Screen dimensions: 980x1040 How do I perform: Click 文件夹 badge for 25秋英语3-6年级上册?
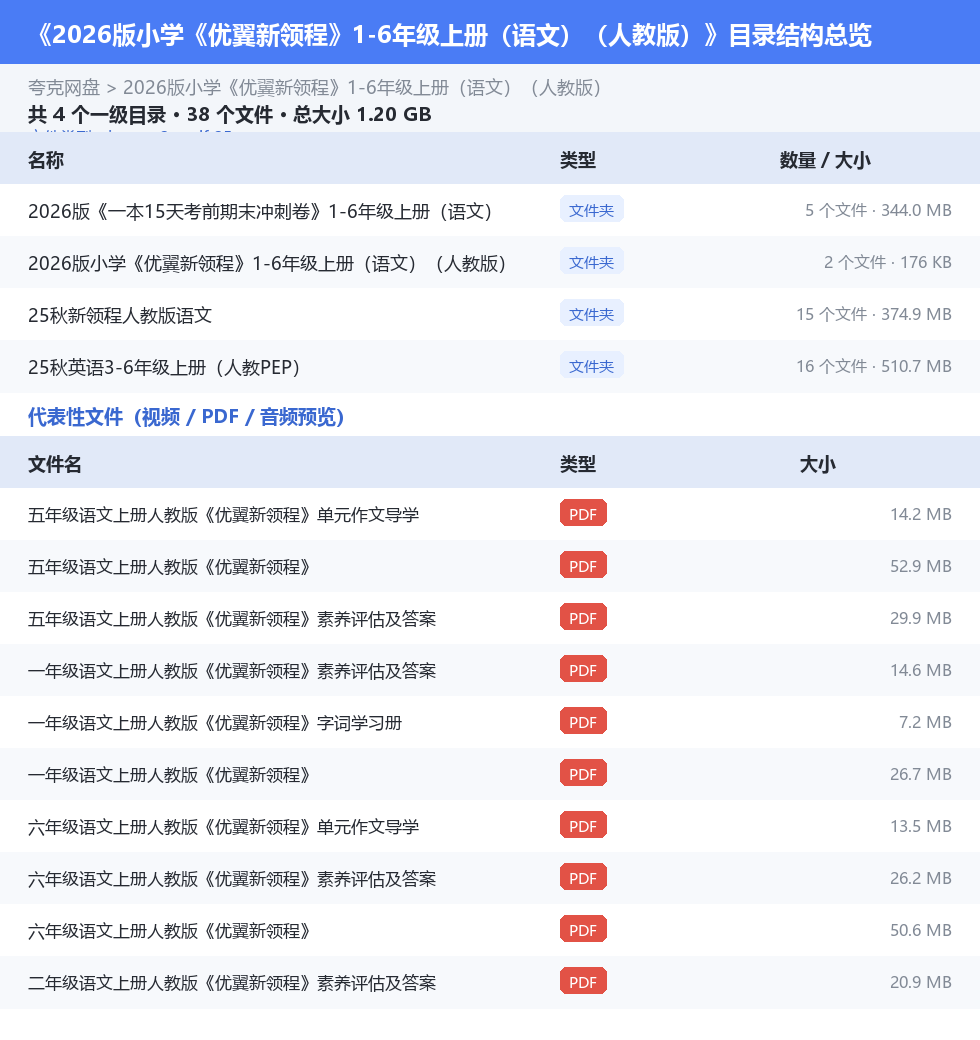click(591, 365)
